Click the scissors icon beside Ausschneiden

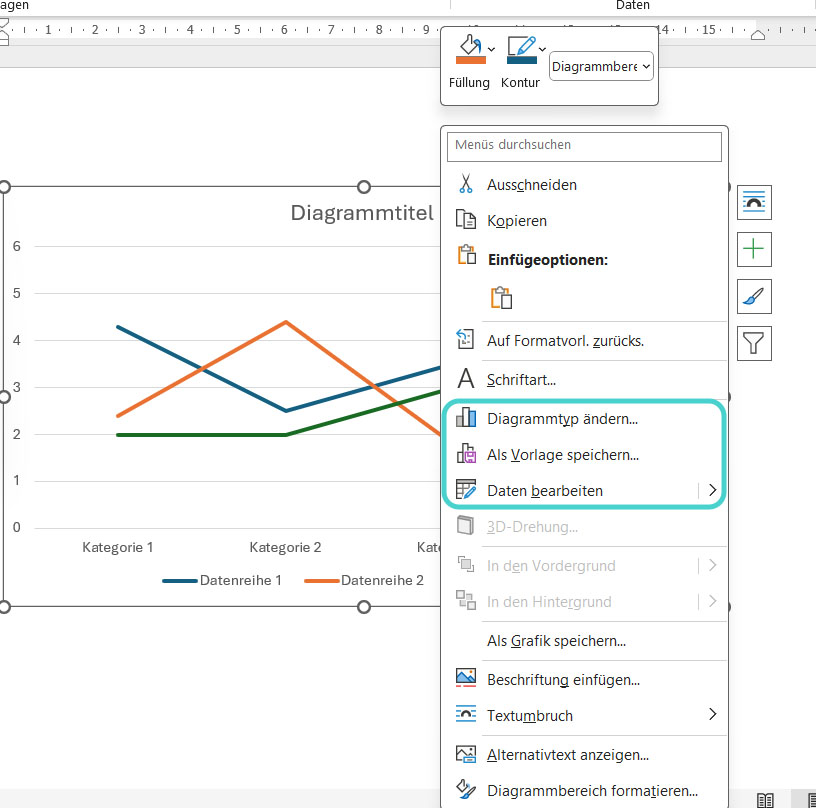coord(466,184)
